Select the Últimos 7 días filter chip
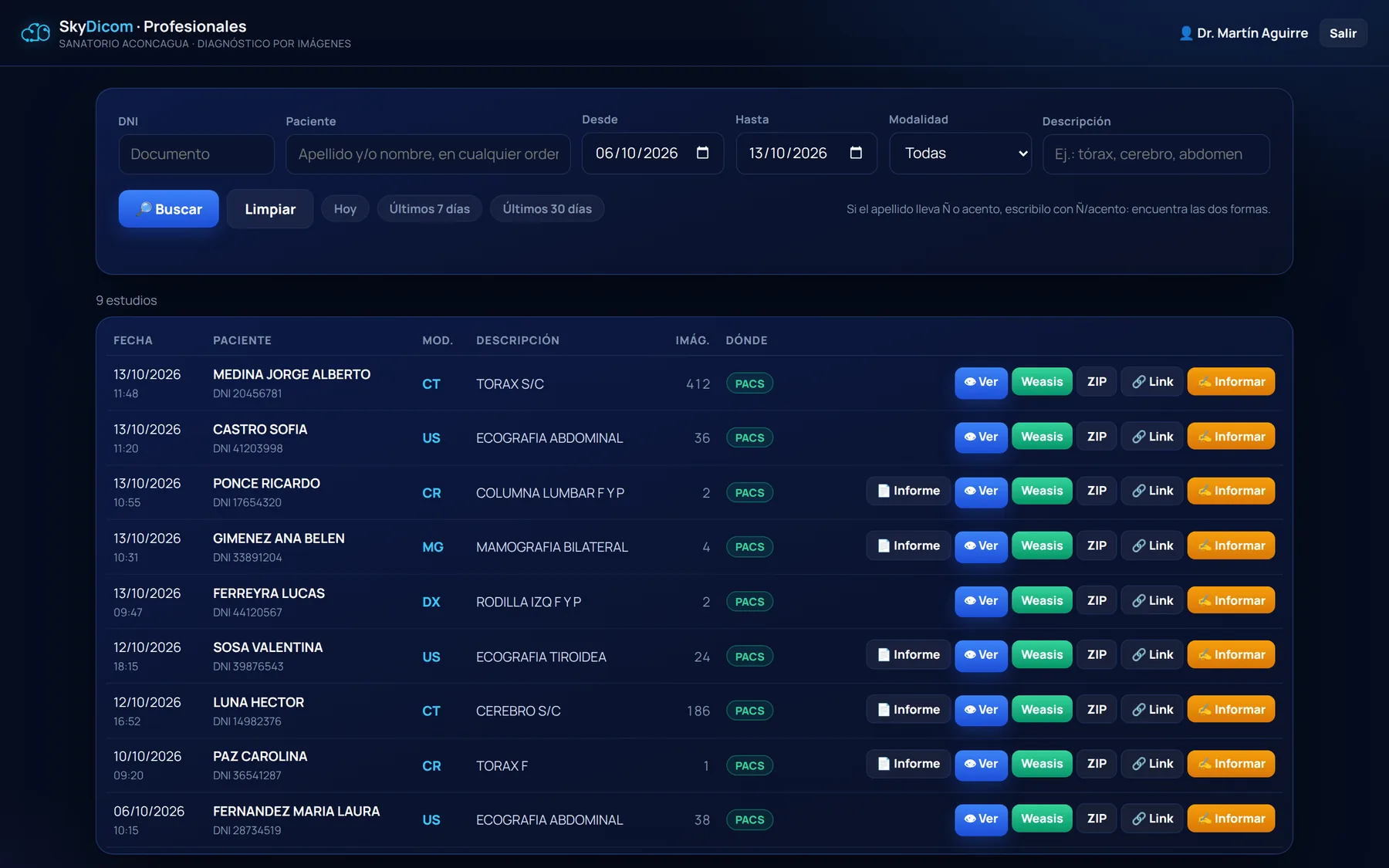 coord(430,209)
